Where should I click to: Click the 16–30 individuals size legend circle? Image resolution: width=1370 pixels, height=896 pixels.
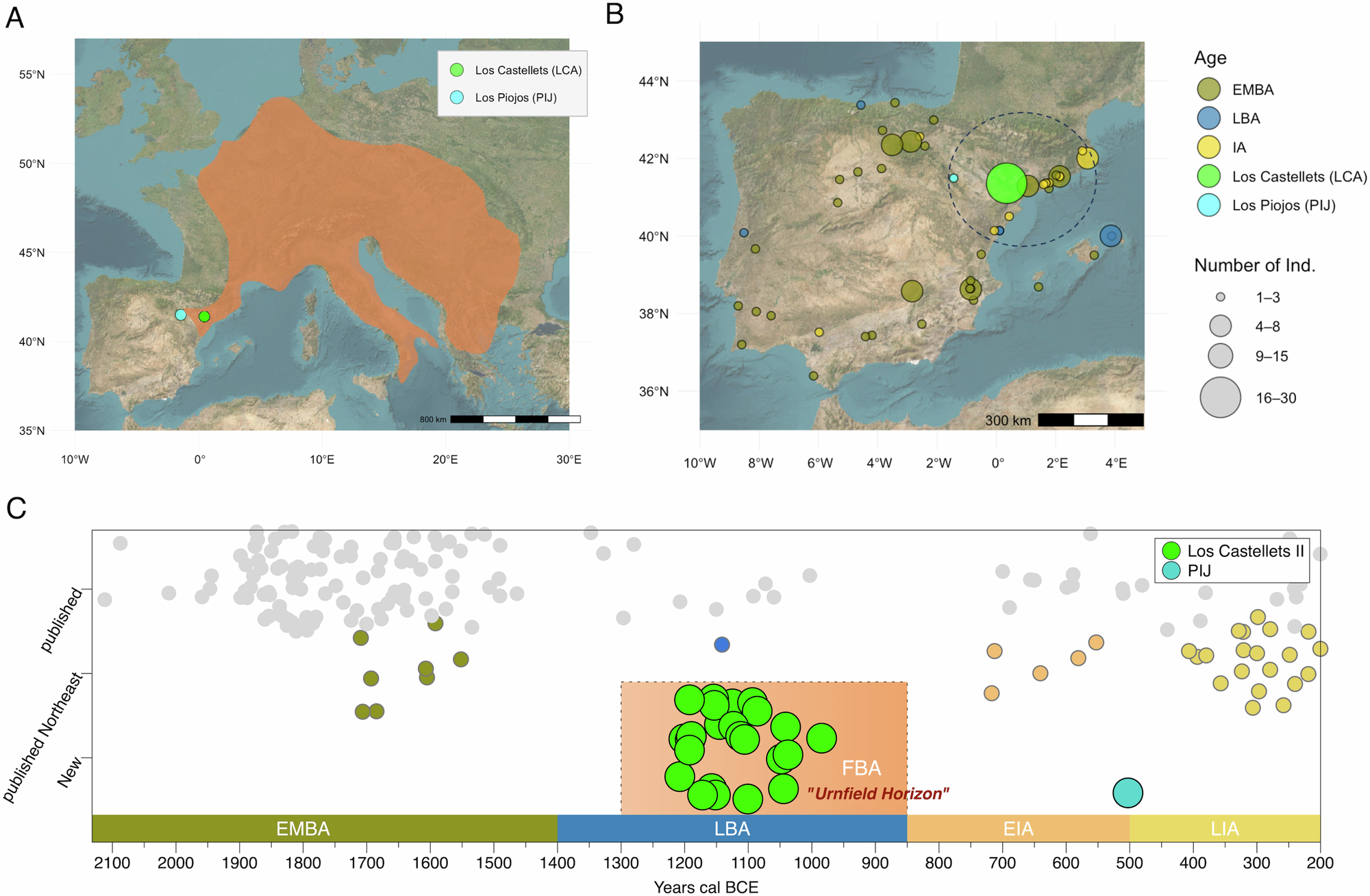[1220, 397]
